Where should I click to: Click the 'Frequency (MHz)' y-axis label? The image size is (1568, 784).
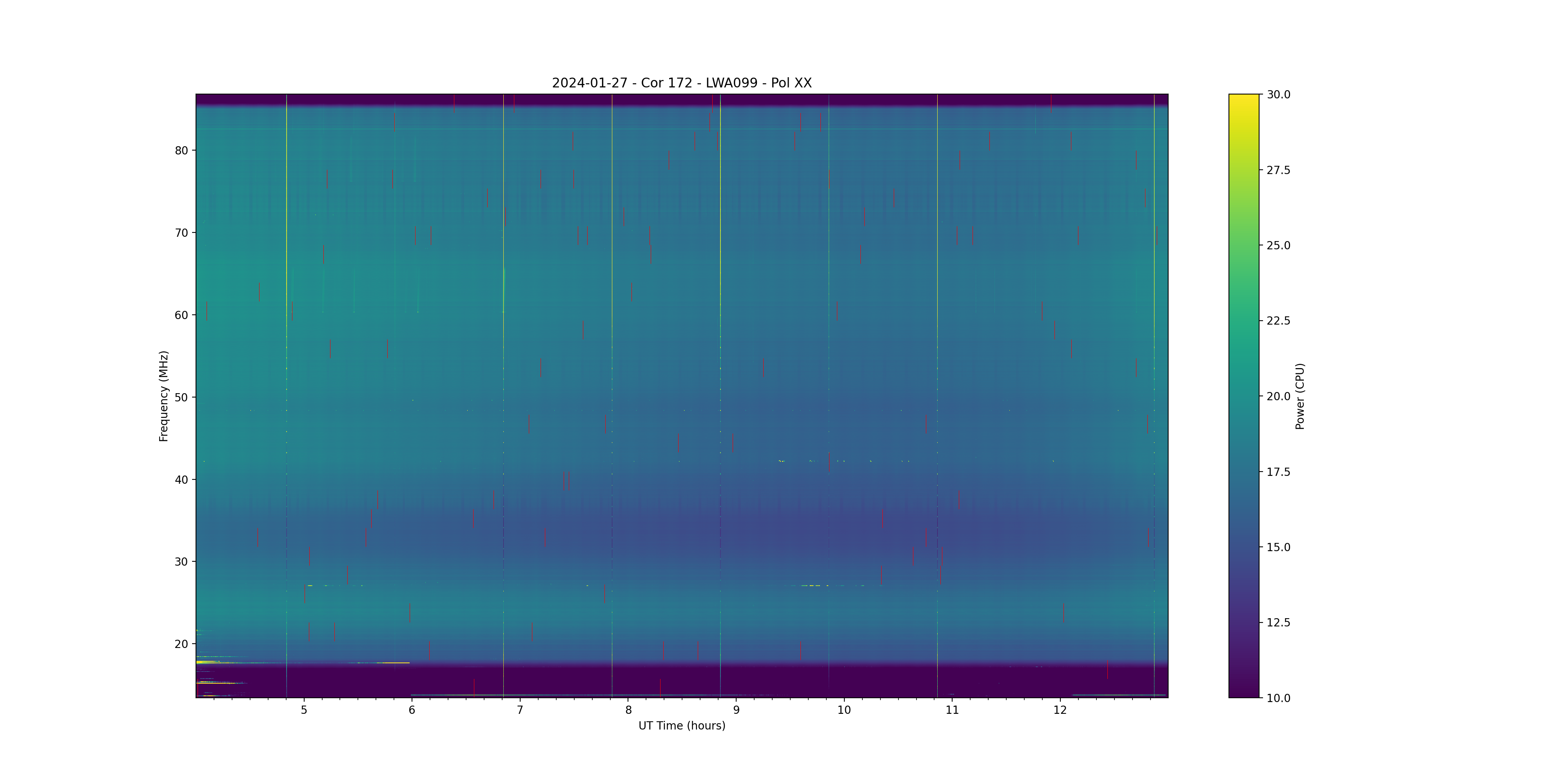(x=163, y=396)
